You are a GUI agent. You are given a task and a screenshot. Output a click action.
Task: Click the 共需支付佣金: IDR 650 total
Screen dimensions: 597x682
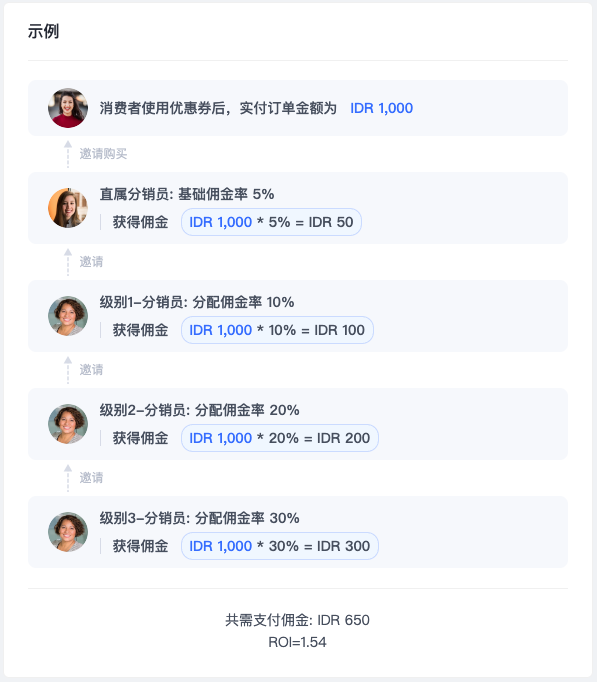[297, 620]
